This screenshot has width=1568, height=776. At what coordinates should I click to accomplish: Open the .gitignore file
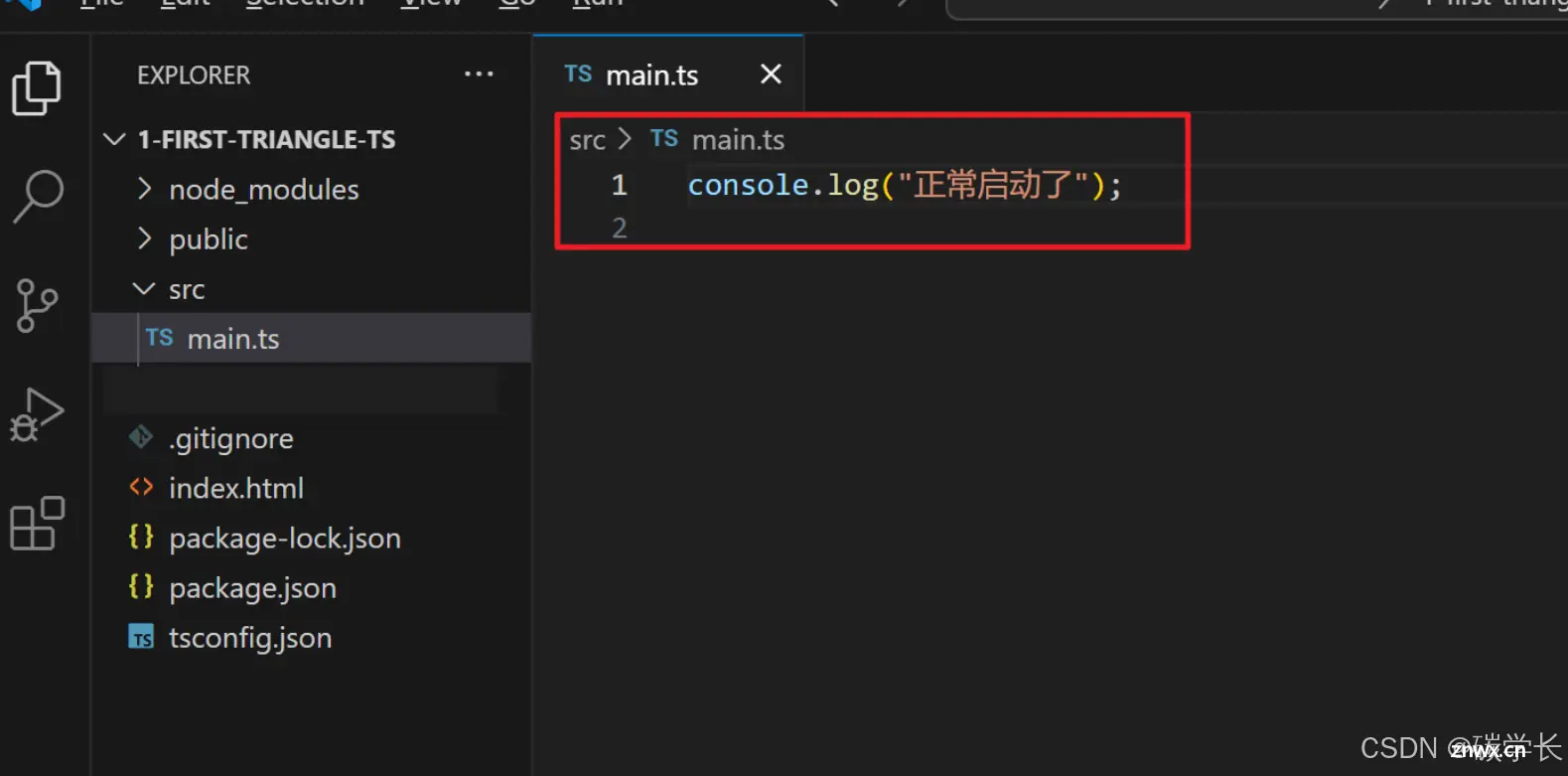point(312,438)
